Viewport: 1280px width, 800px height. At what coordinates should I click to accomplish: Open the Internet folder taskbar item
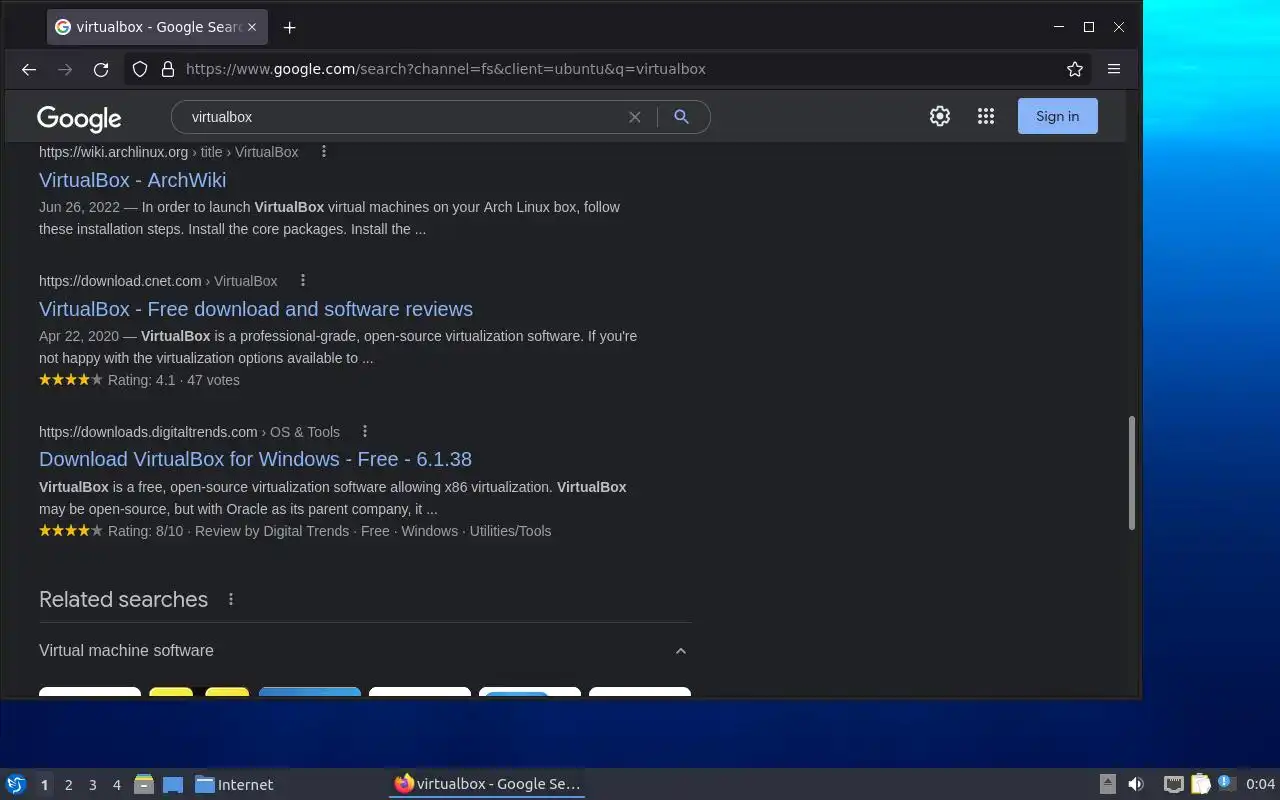point(234,784)
